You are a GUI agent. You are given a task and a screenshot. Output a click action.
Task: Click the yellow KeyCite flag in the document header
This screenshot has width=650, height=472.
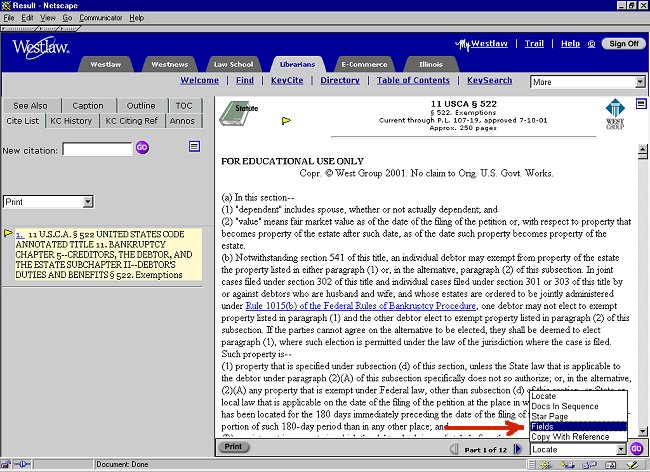point(286,121)
